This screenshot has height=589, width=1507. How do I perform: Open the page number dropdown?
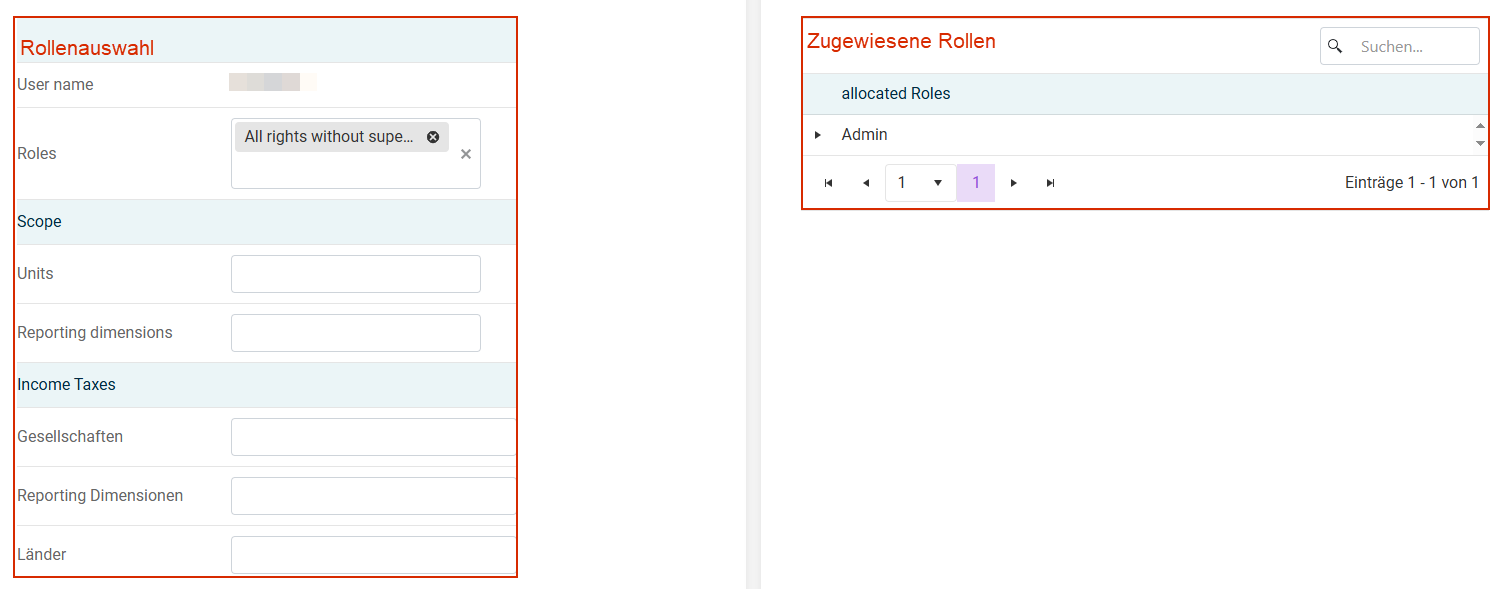click(x=920, y=183)
